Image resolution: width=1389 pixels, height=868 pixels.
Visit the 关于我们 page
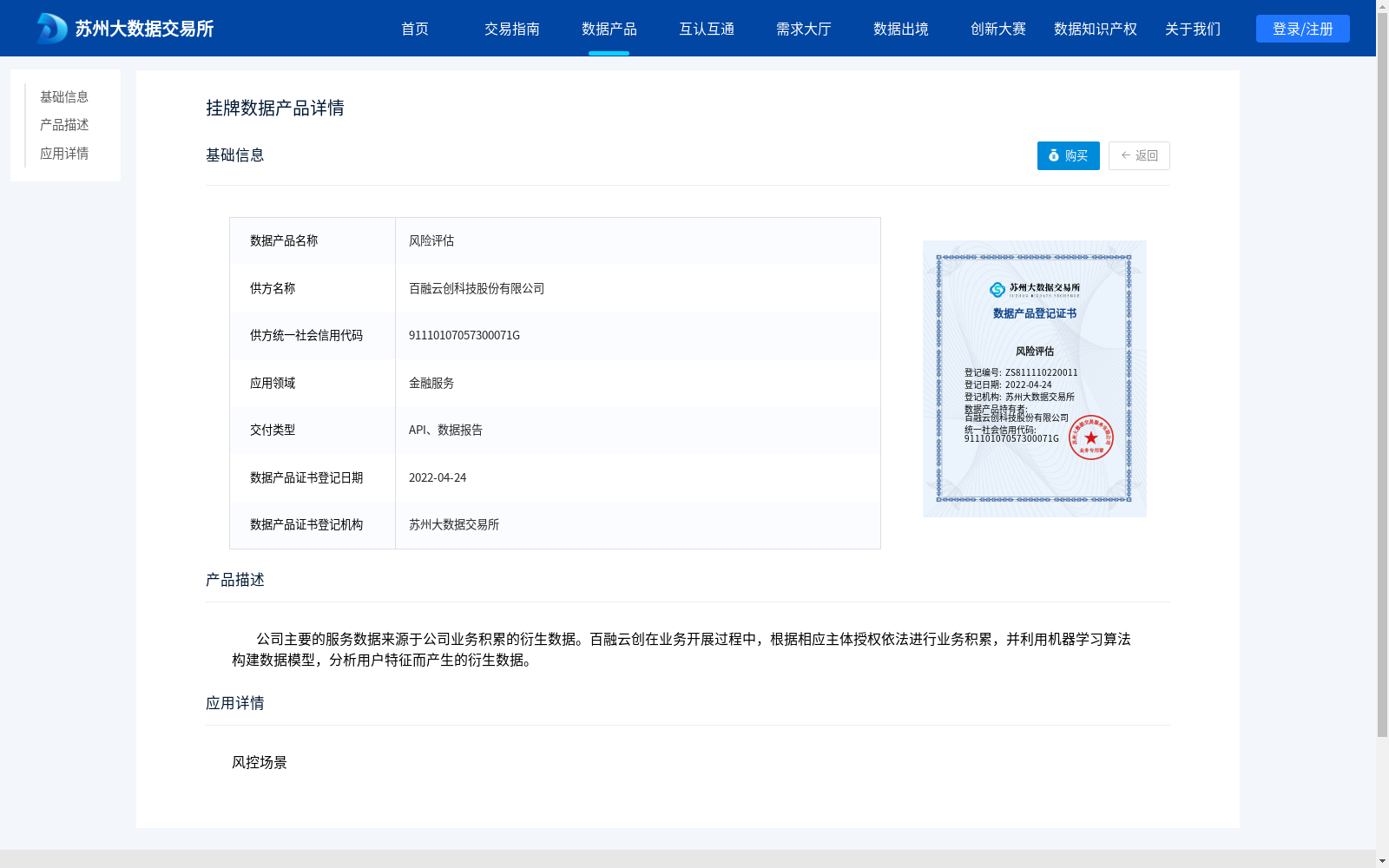pyautogui.click(x=1193, y=29)
